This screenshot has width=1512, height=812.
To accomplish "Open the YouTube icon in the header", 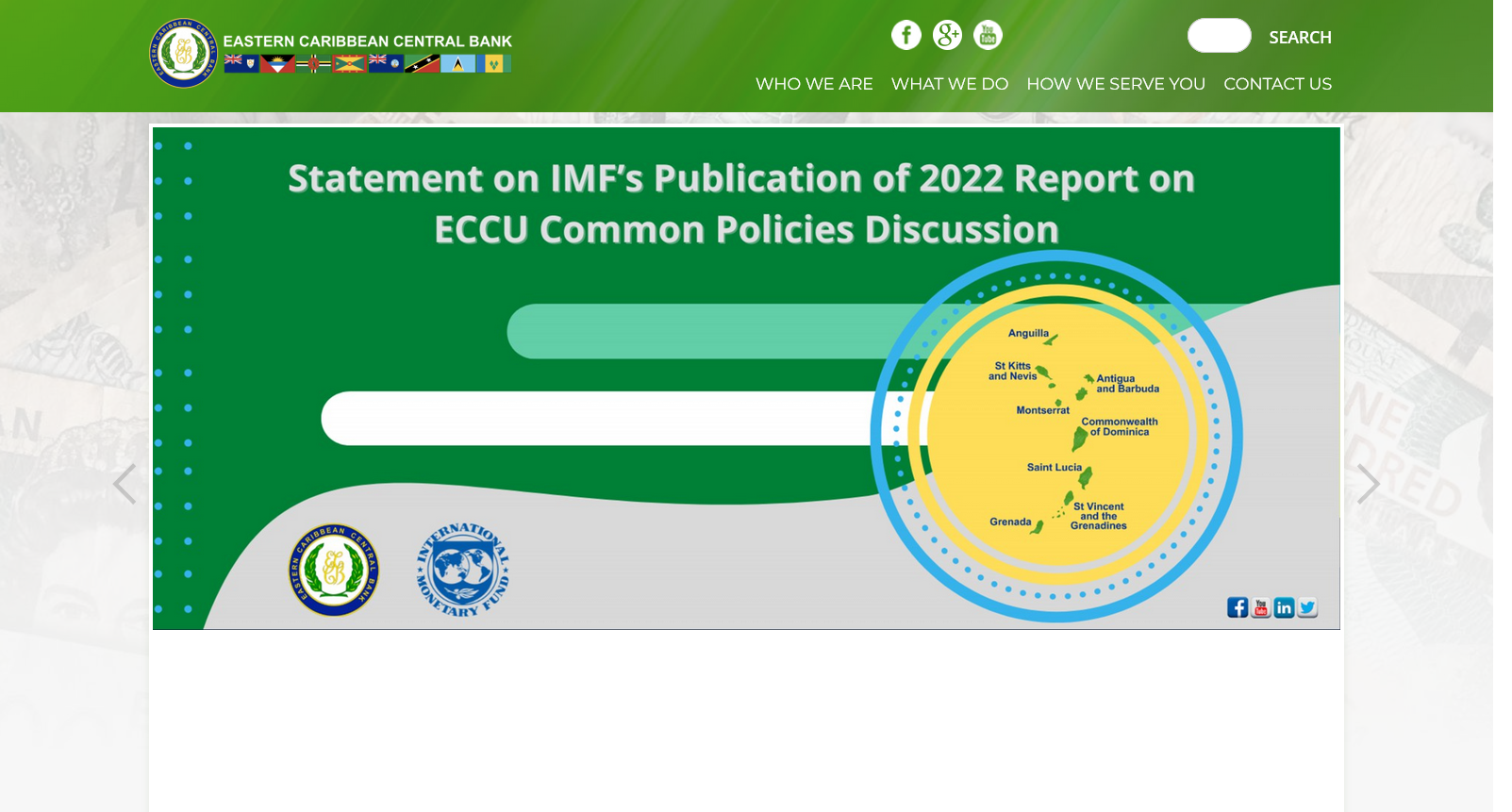I will (x=988, y=36).
